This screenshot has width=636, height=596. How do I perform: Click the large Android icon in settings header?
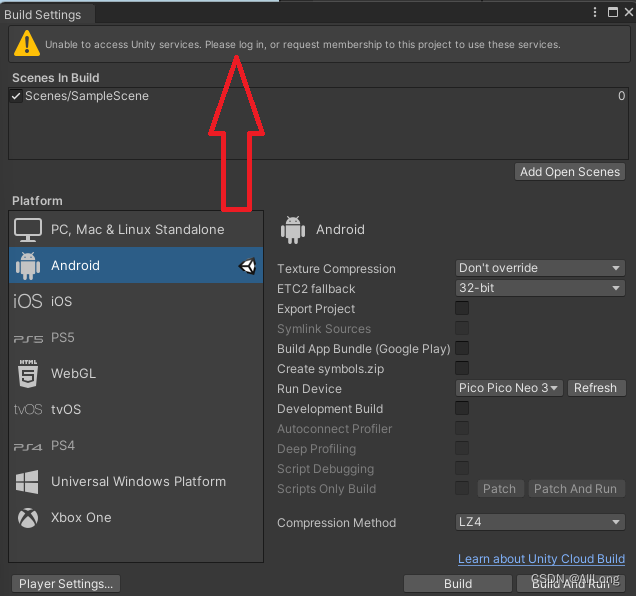292,230
